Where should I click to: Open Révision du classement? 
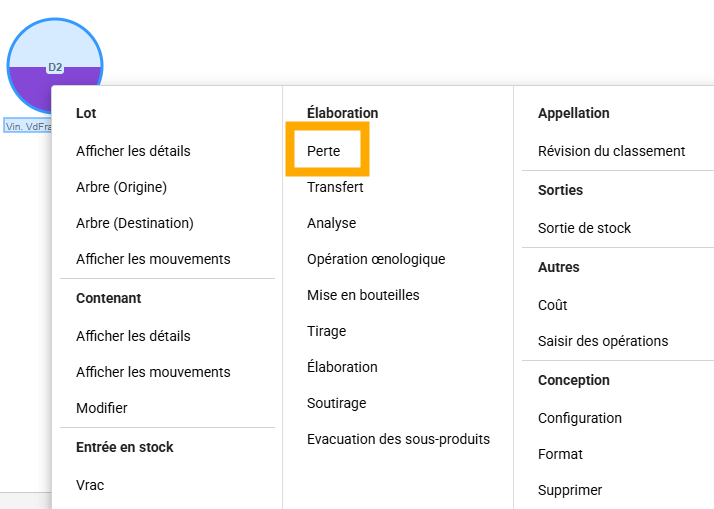[x=611, y=151]
